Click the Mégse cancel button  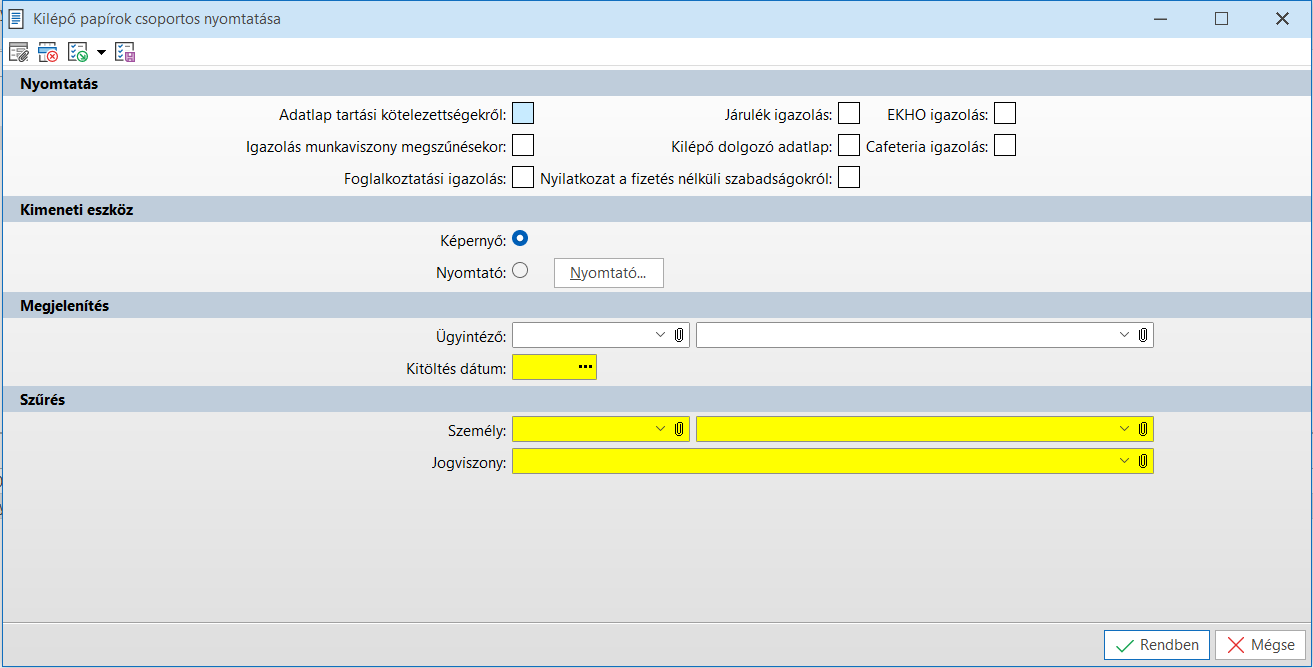(1261, 645)
